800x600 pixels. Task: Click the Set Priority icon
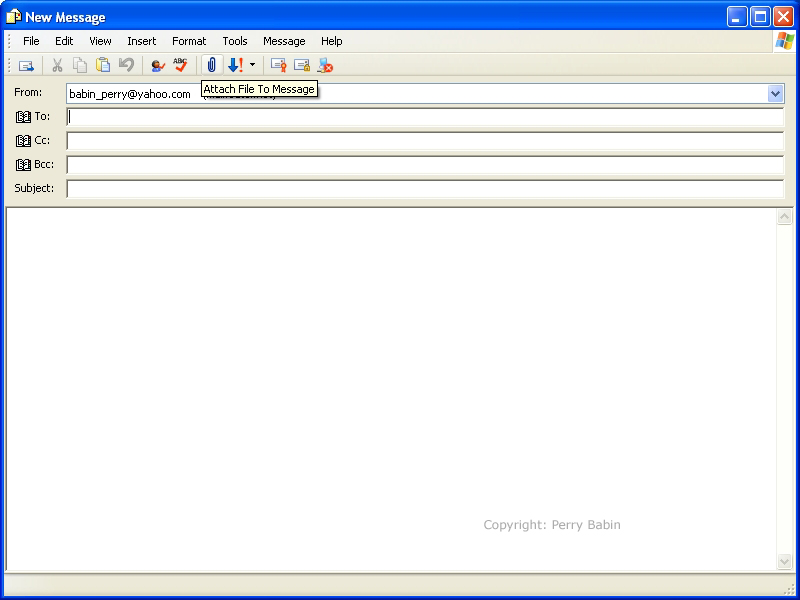235,65
